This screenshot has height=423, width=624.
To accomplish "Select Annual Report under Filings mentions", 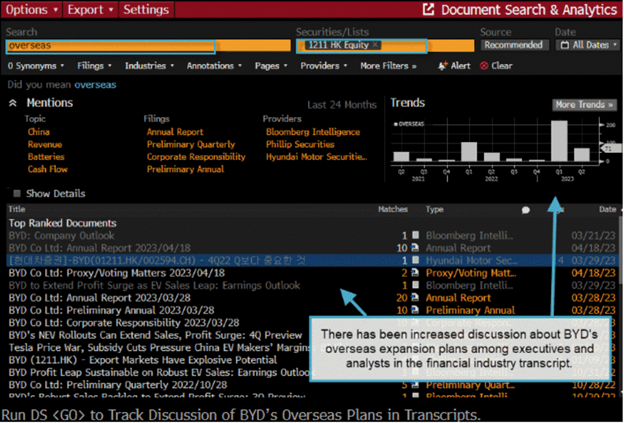I will (x=175, y=132).
